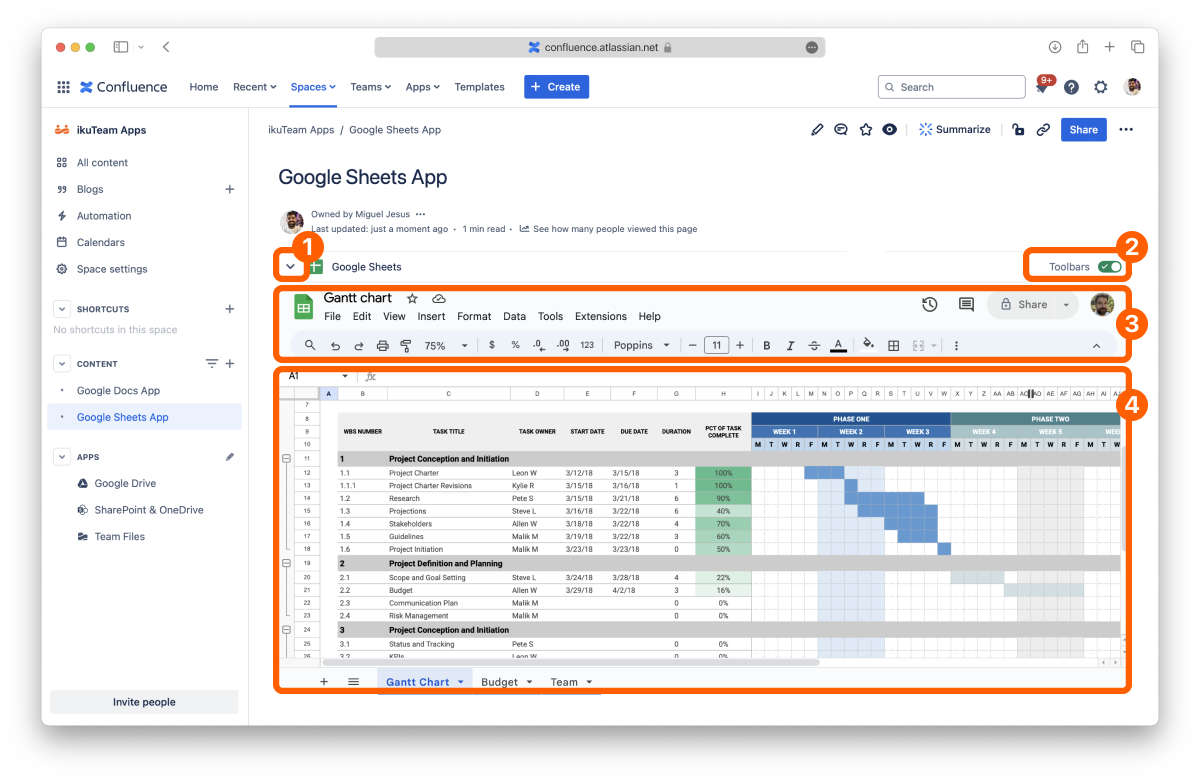Click print icon in Sheets toolbar

tap(382, 346)
